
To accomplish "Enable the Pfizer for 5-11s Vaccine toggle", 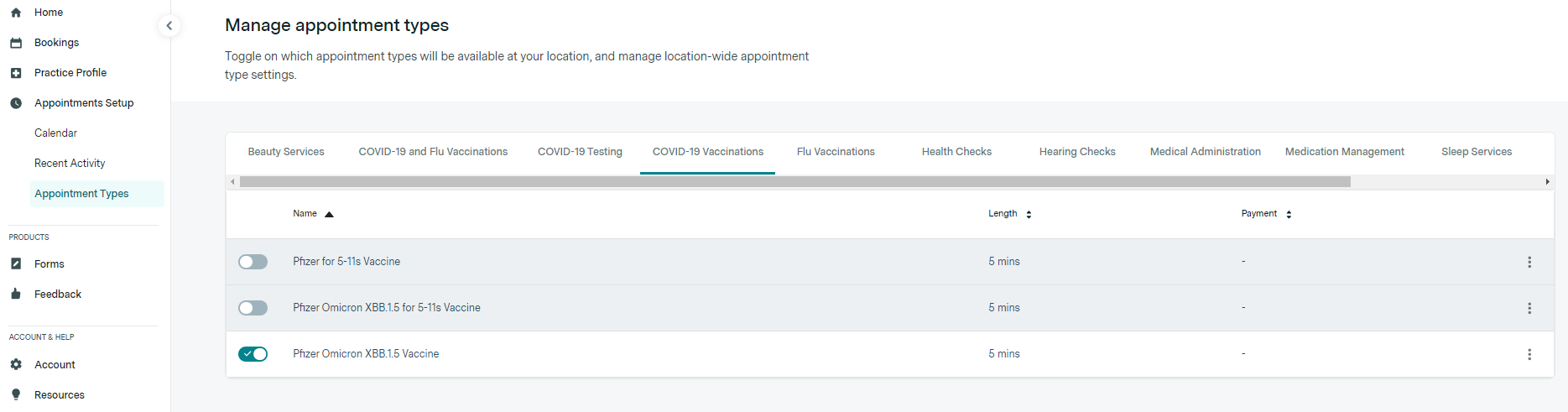I will [253, 262].
